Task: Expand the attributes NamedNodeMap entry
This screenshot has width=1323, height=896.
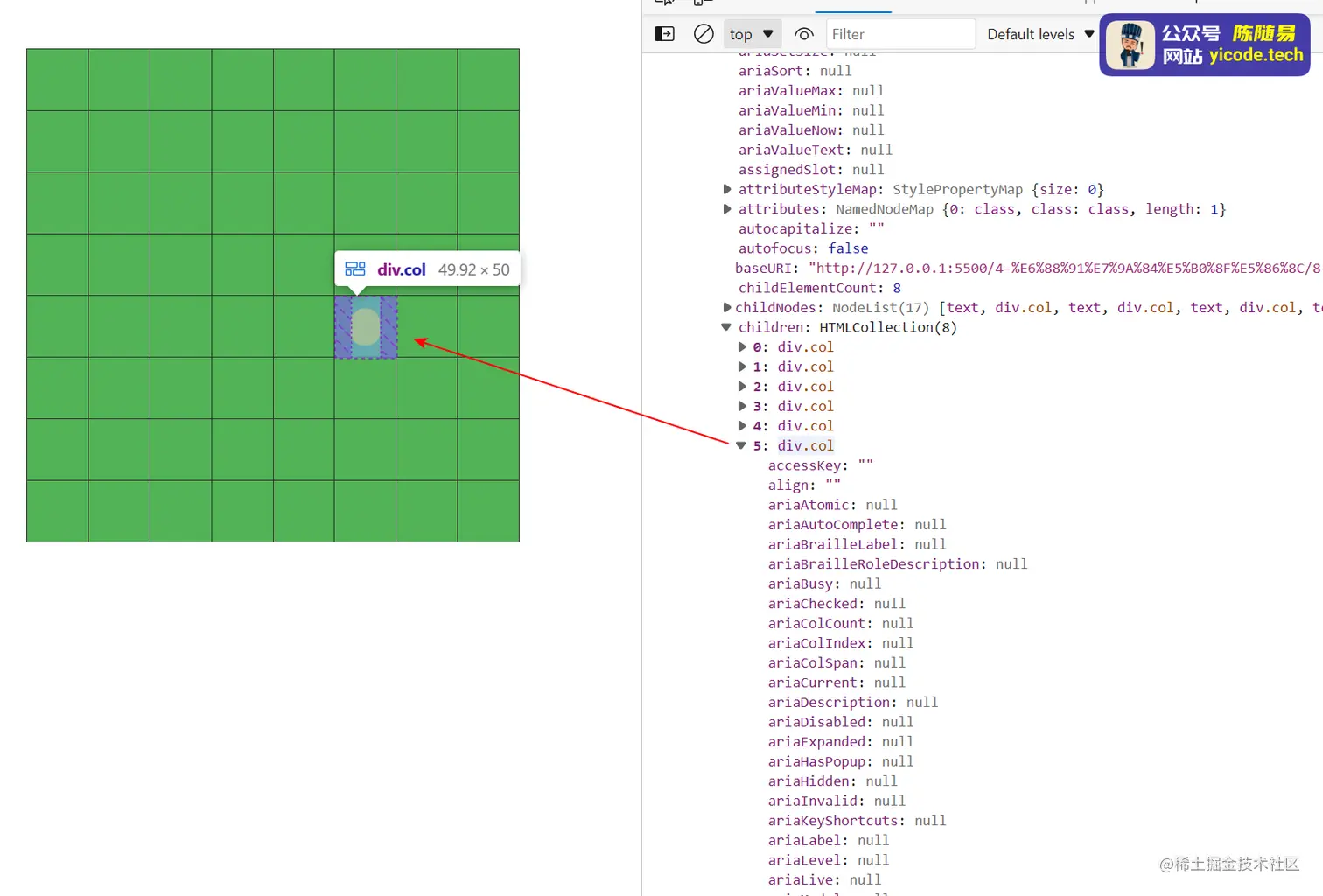Action: pyautogui.click(x=727, y=208)
